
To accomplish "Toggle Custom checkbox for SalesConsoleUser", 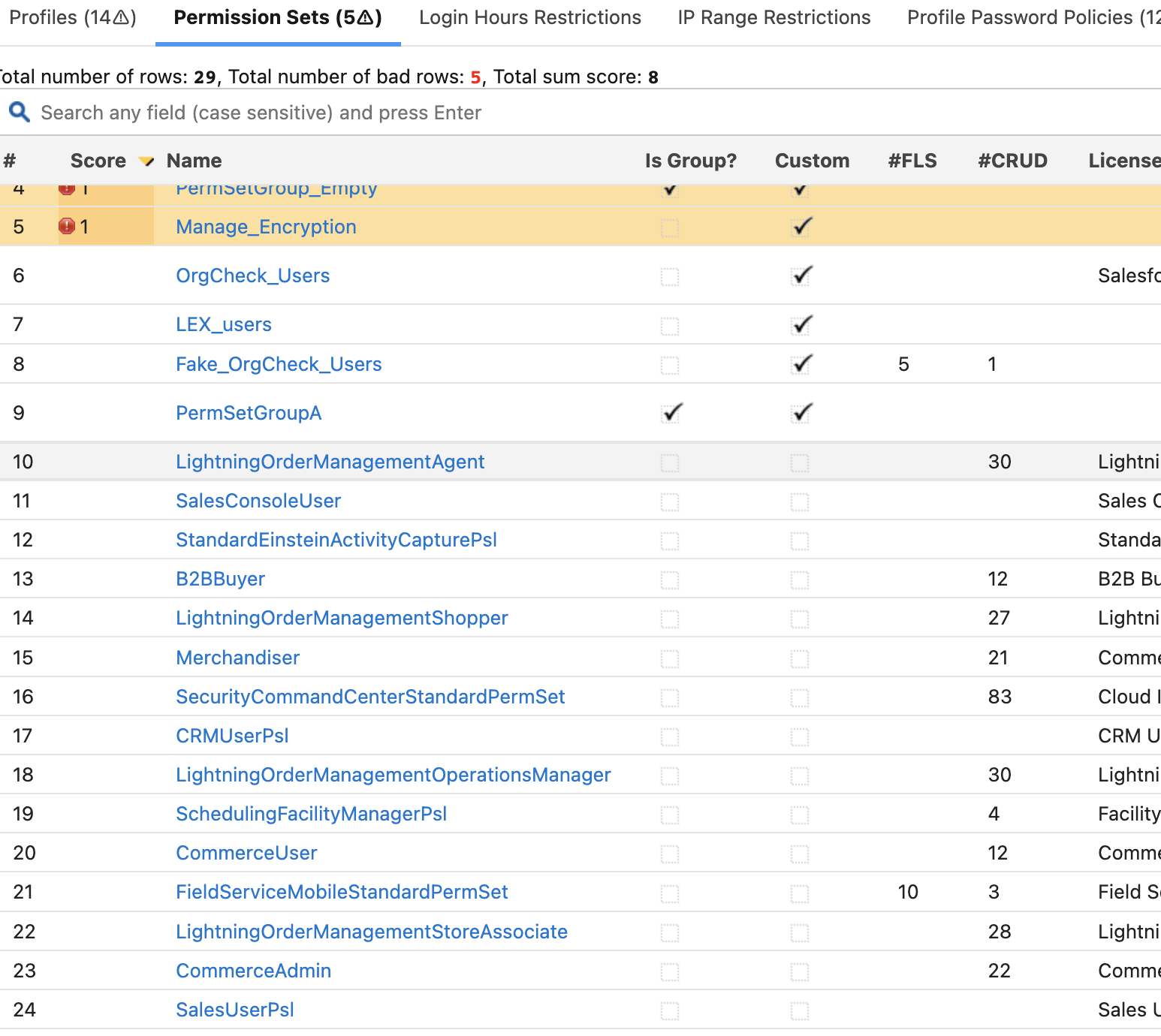I will (x=800, y=502).
